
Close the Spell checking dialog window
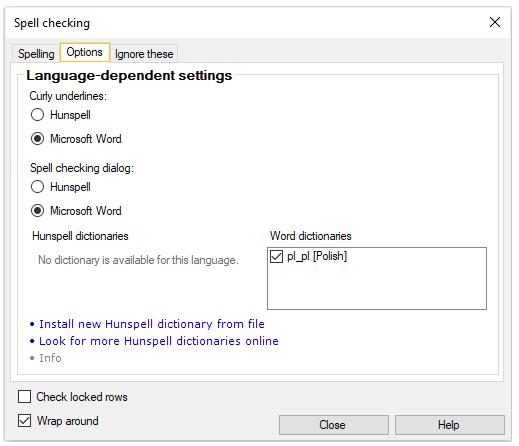tap(495, 22)
